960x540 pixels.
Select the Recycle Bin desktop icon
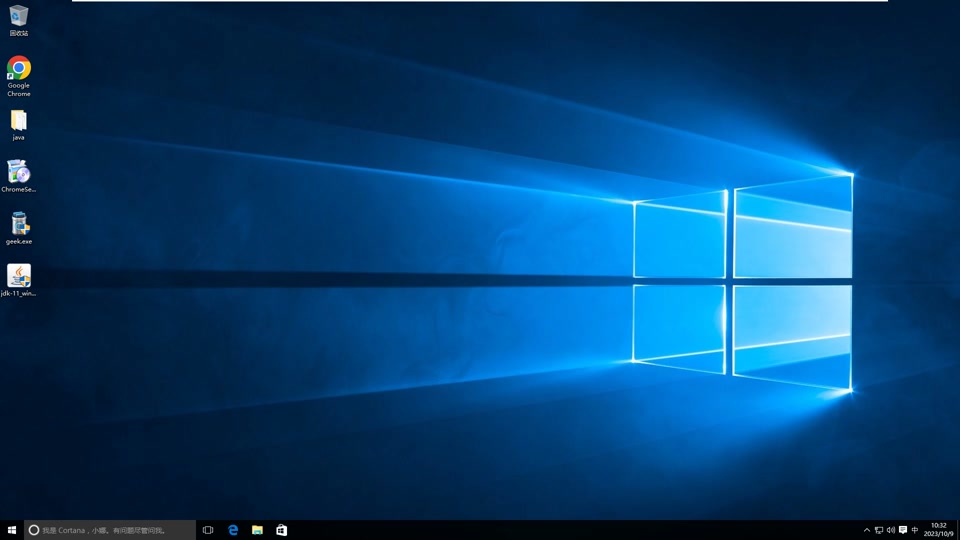(18, 20)
